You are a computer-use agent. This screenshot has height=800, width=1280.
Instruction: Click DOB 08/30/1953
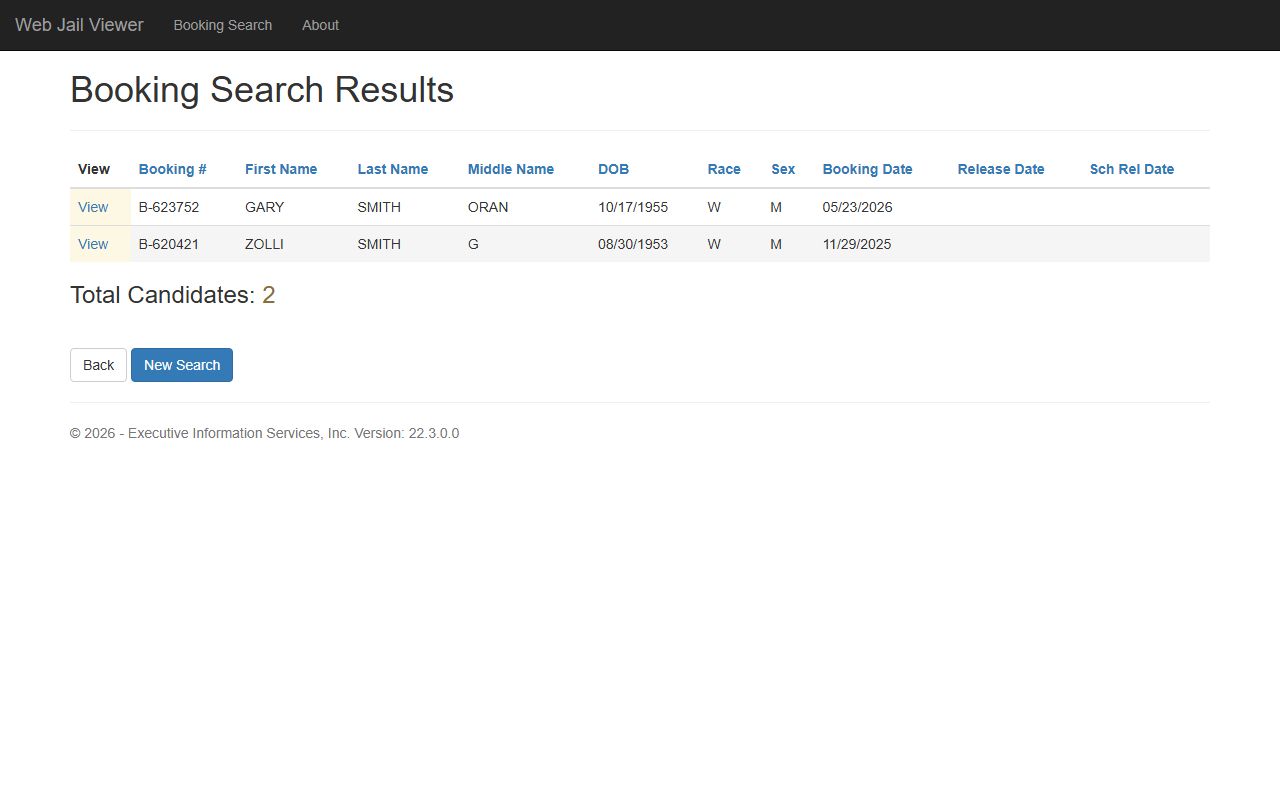633,244
